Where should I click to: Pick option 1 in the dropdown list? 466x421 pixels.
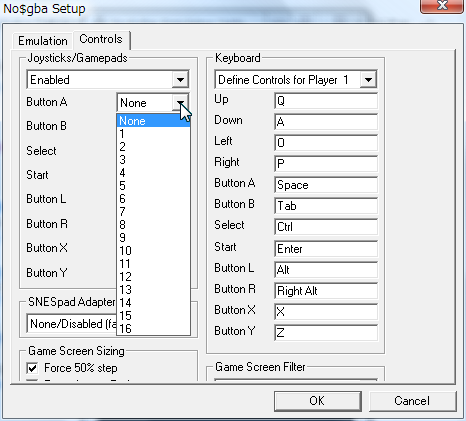(153, 134)
